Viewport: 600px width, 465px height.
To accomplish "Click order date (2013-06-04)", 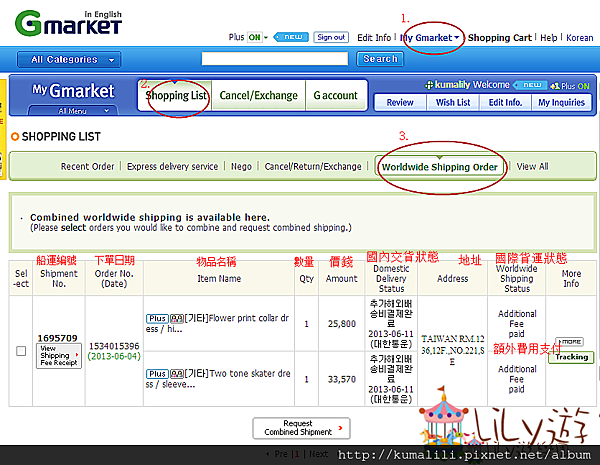I will [x=114, y=356].
